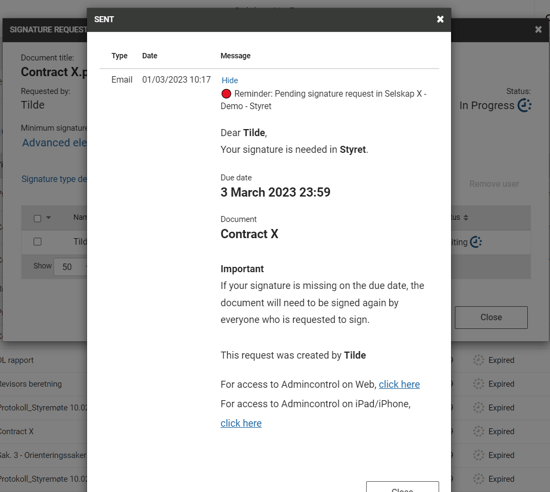Viewport: 550px width, 492px height.
Task: Close the Signature Request window via its X
Action: coord(538,29)
